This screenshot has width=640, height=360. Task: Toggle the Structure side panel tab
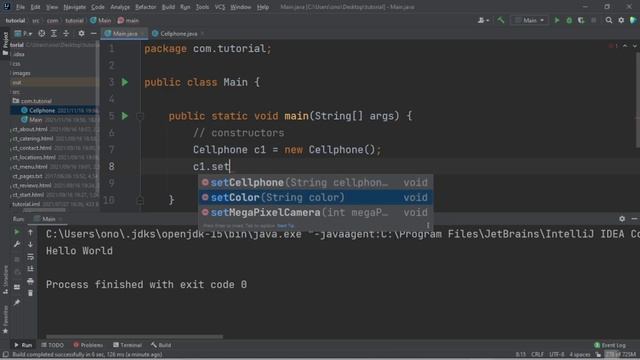5,280
